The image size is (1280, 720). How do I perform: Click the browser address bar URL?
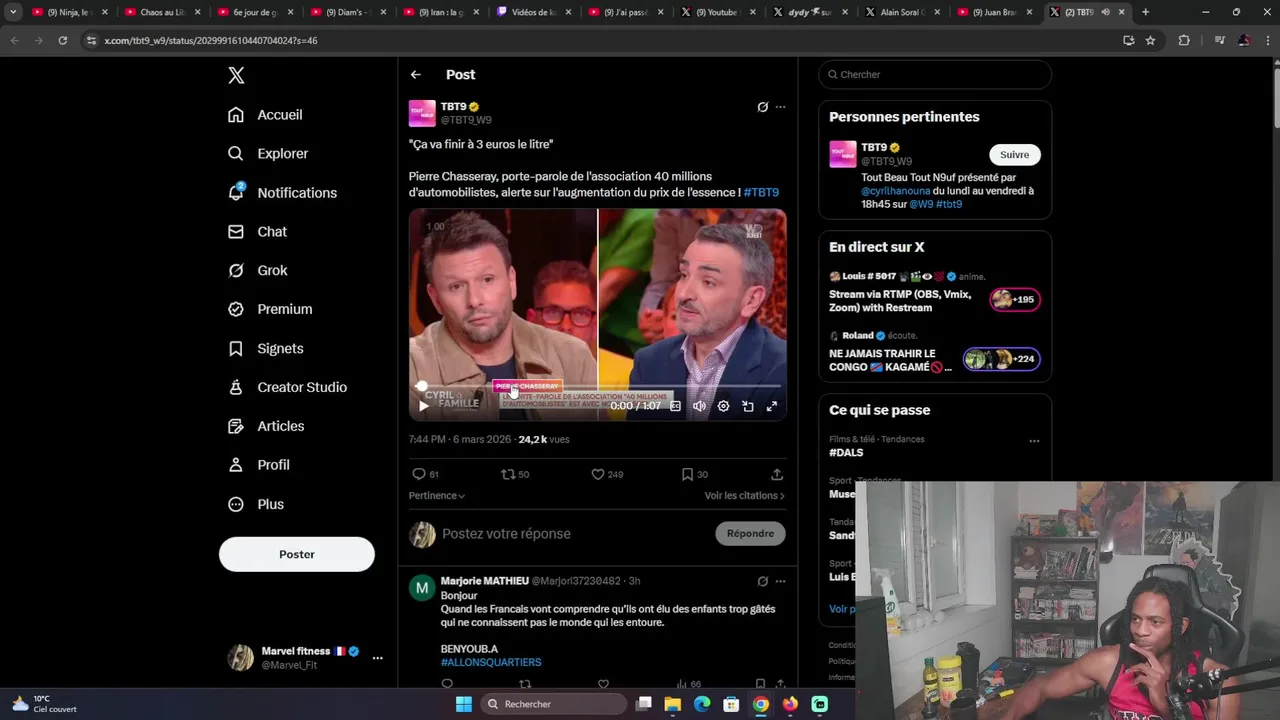pyautogui.click(x=211, y=41)
